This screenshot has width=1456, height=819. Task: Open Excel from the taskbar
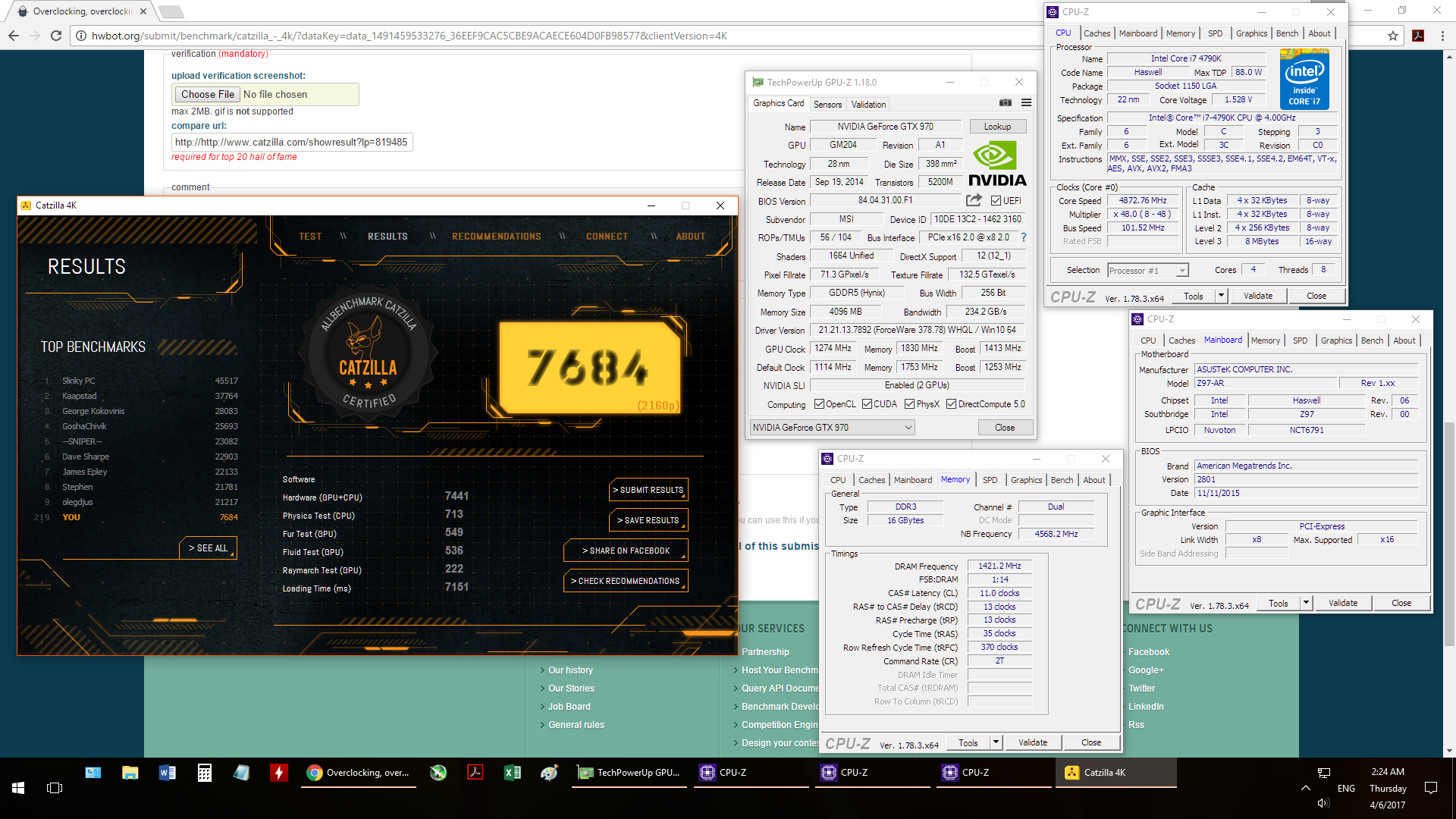click(513, 773)
